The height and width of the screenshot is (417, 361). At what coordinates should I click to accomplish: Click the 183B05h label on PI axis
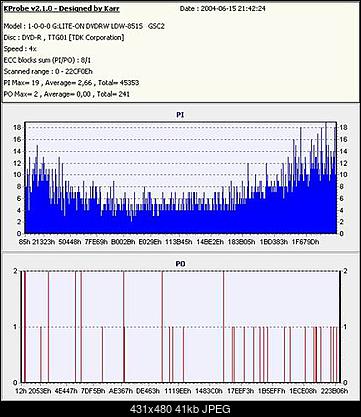[x=242, y=242]
